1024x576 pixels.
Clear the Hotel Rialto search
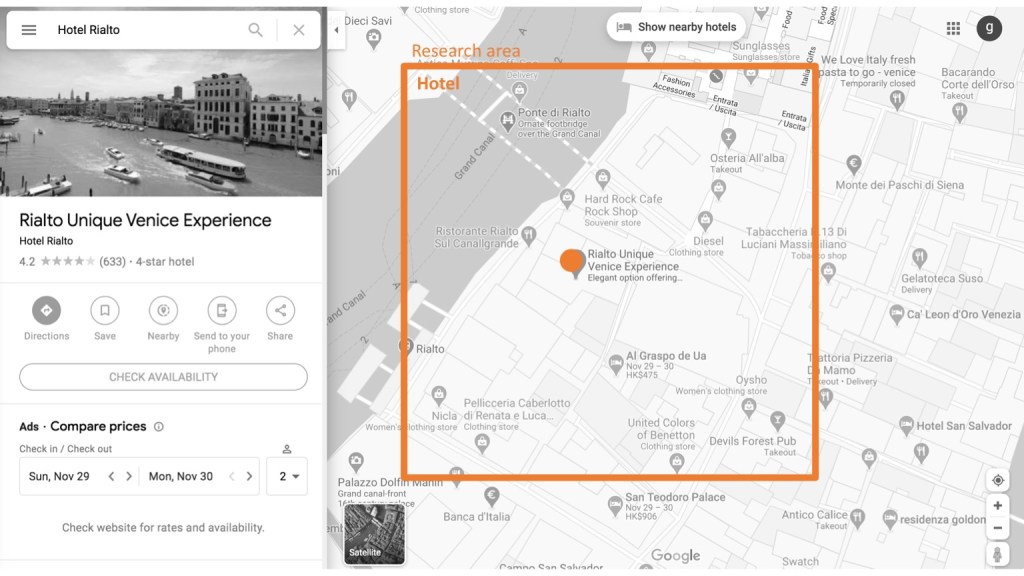point(299,30)
